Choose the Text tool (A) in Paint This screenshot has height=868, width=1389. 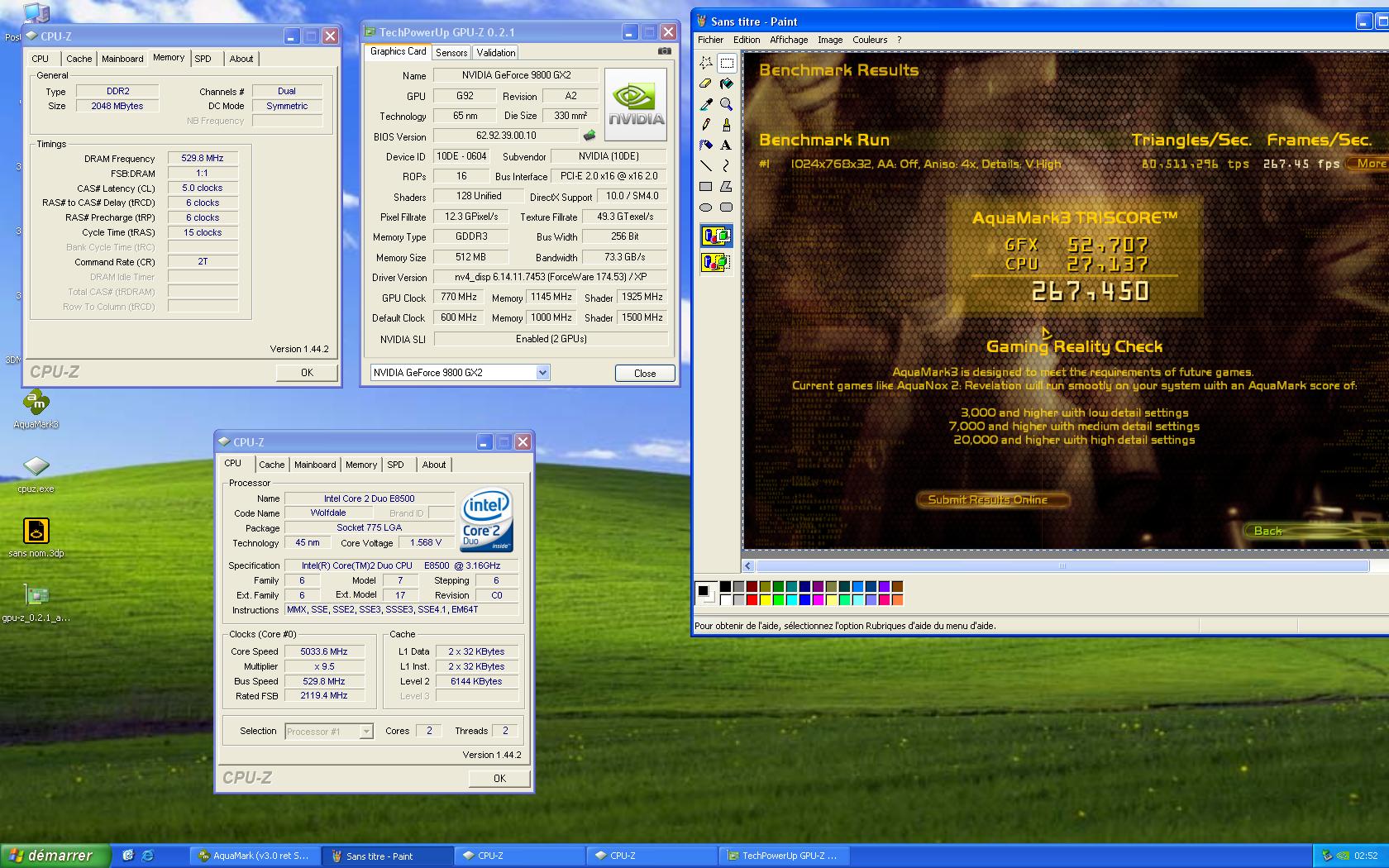727,145
